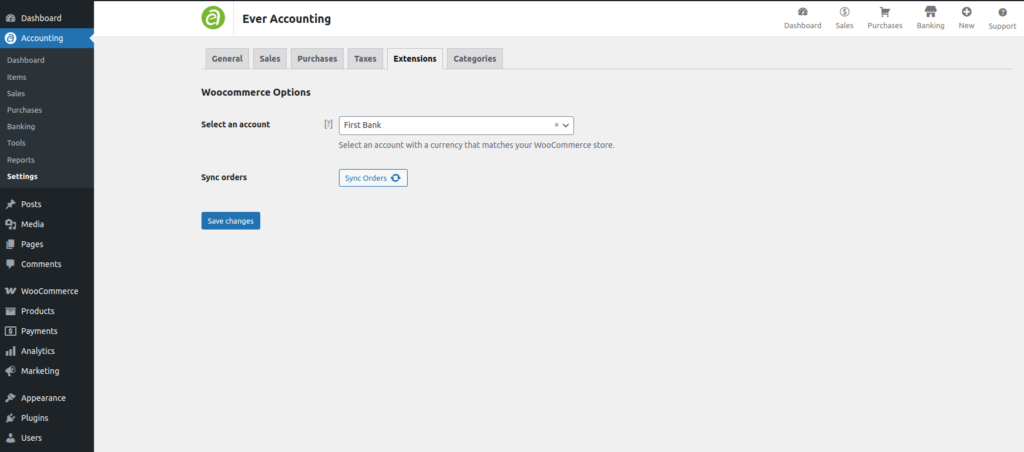
Task: Click the WordPress Dashboard sidebar icon
Action: (x=10, y=18)
